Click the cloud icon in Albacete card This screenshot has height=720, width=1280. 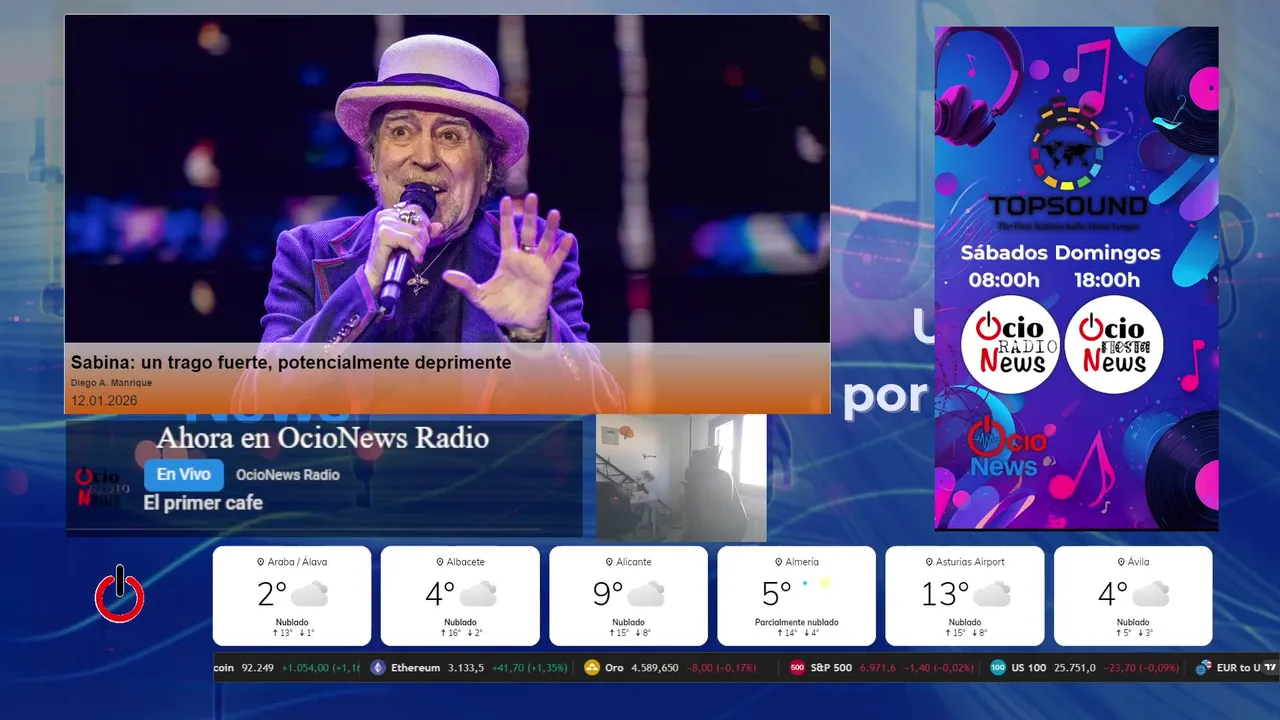pos(478,594)
